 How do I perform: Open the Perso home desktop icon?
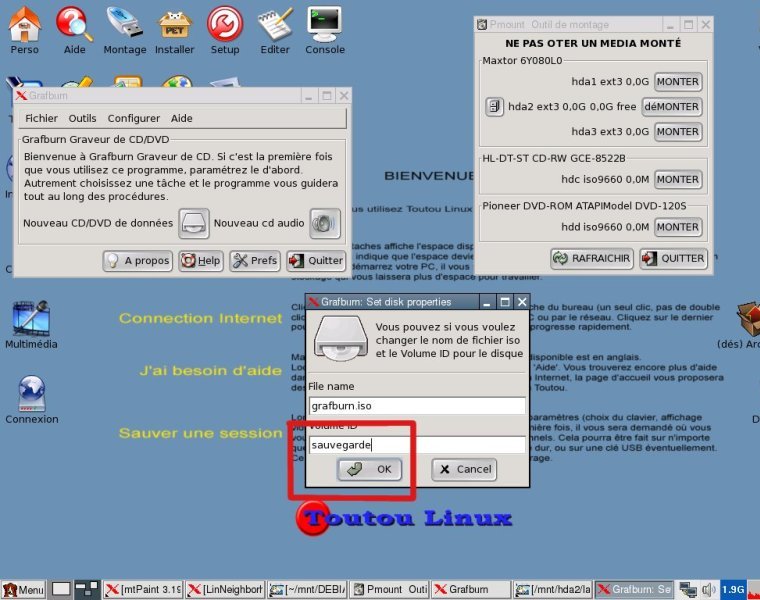click(x=24, y=24)
